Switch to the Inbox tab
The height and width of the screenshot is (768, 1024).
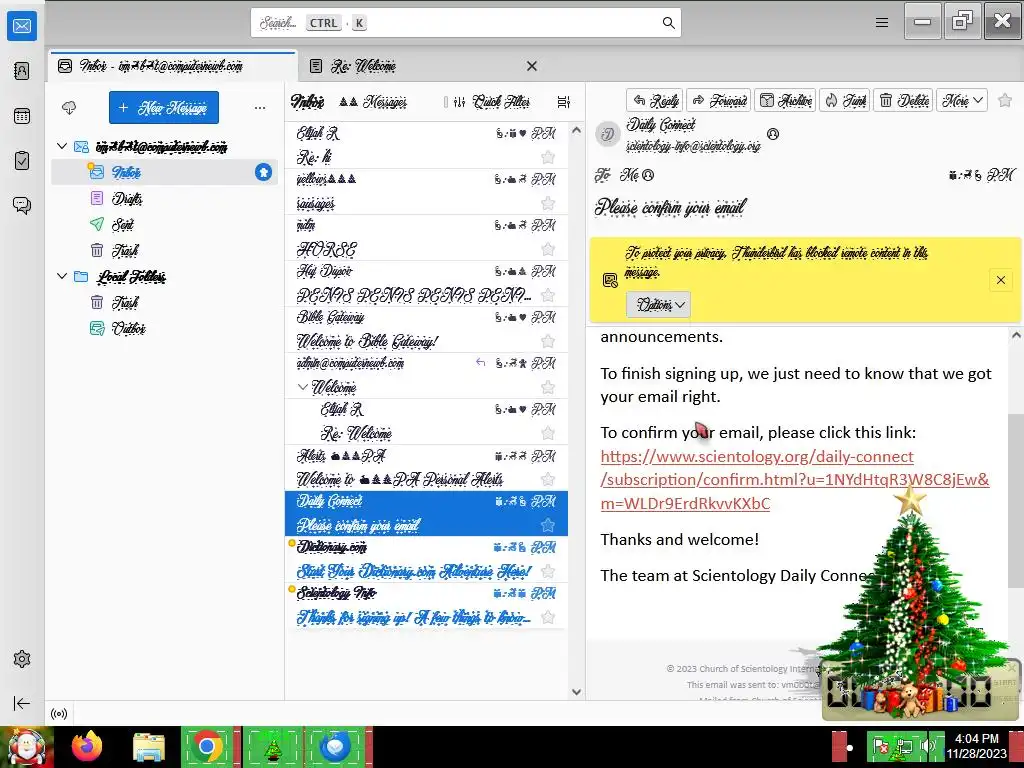tap(173, 66)
